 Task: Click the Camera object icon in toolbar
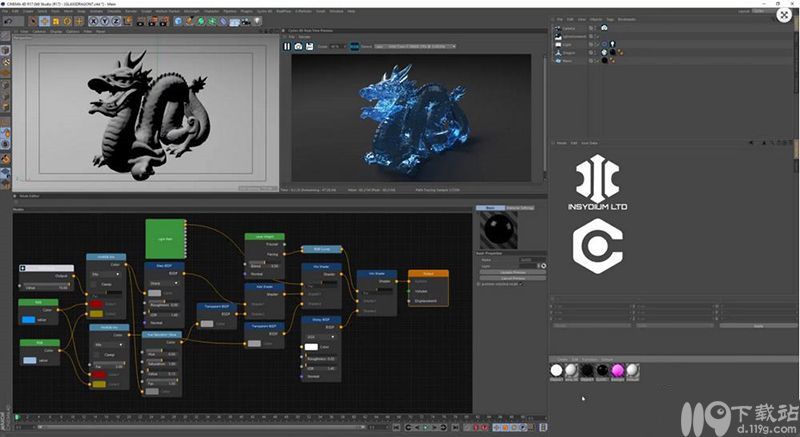[x=246, y=21]
